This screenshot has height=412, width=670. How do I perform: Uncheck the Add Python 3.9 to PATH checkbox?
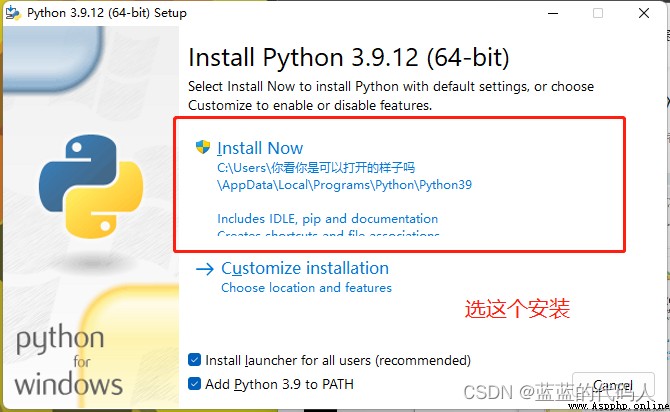coord(194,384)
